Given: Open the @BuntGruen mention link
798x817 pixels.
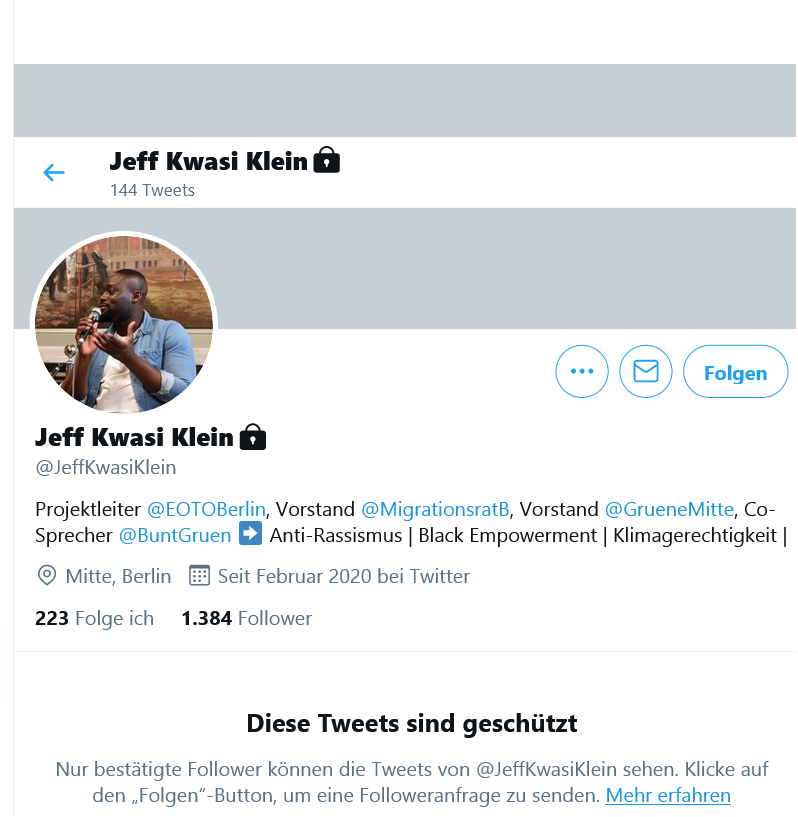Looking at the screenshot, I should click(175, 536).
